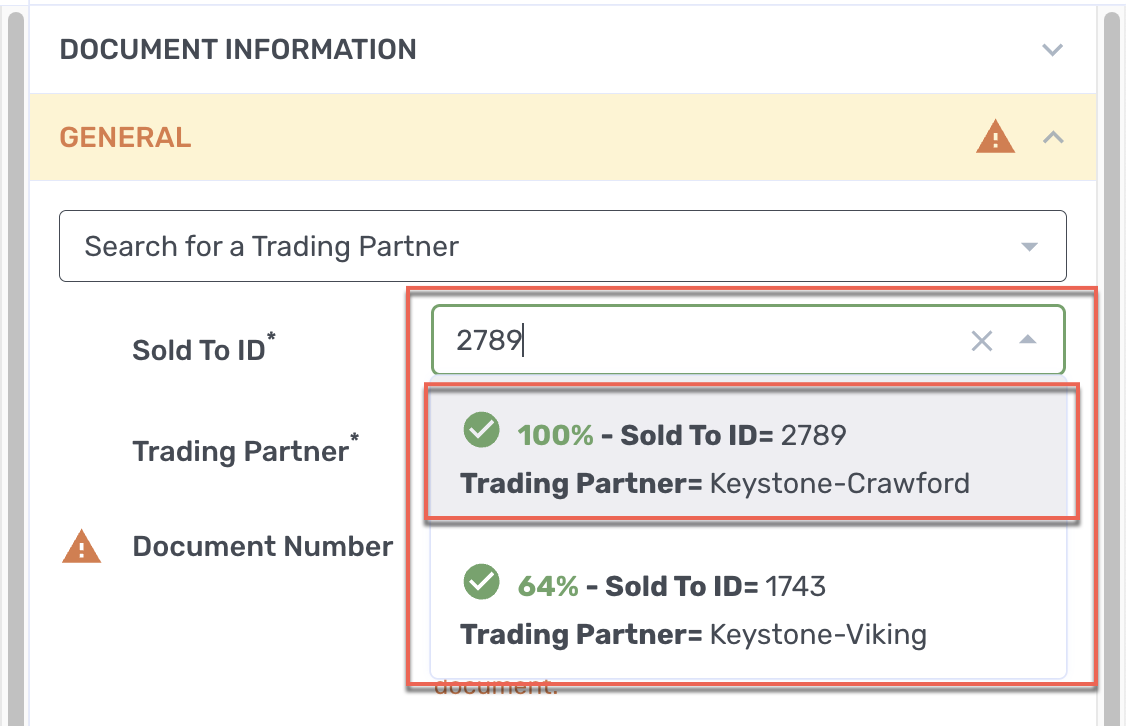Screen dimensions: 1126x726
Task: Click the green checkmark on the 100% match
Action: click(481, 430)
